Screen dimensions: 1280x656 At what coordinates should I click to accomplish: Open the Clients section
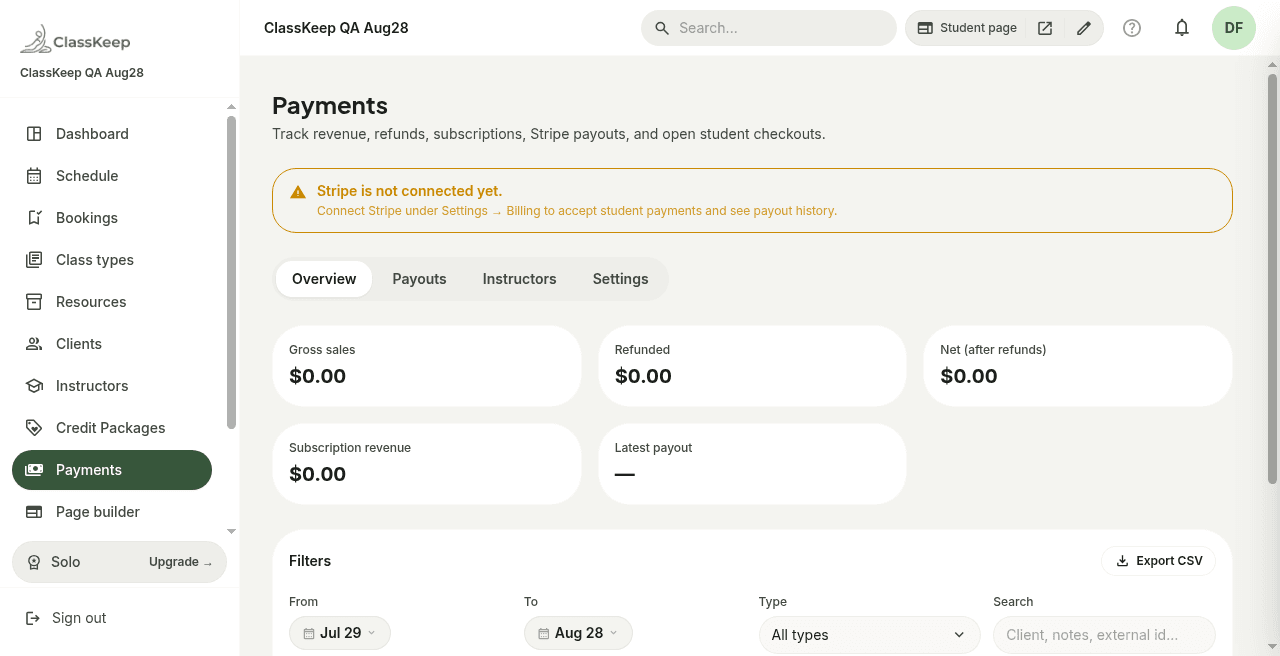112,344
